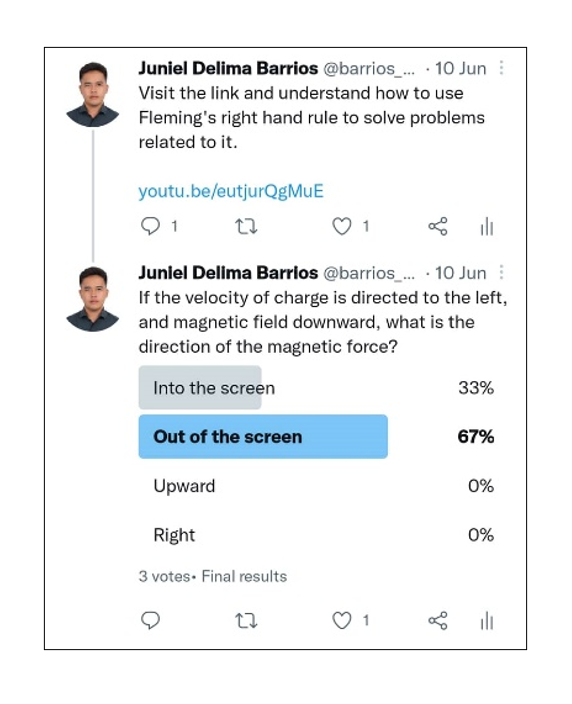This screenshot has height=704, width=572.
Task: Share the first tweet
Action: click(x=438, y=226)
